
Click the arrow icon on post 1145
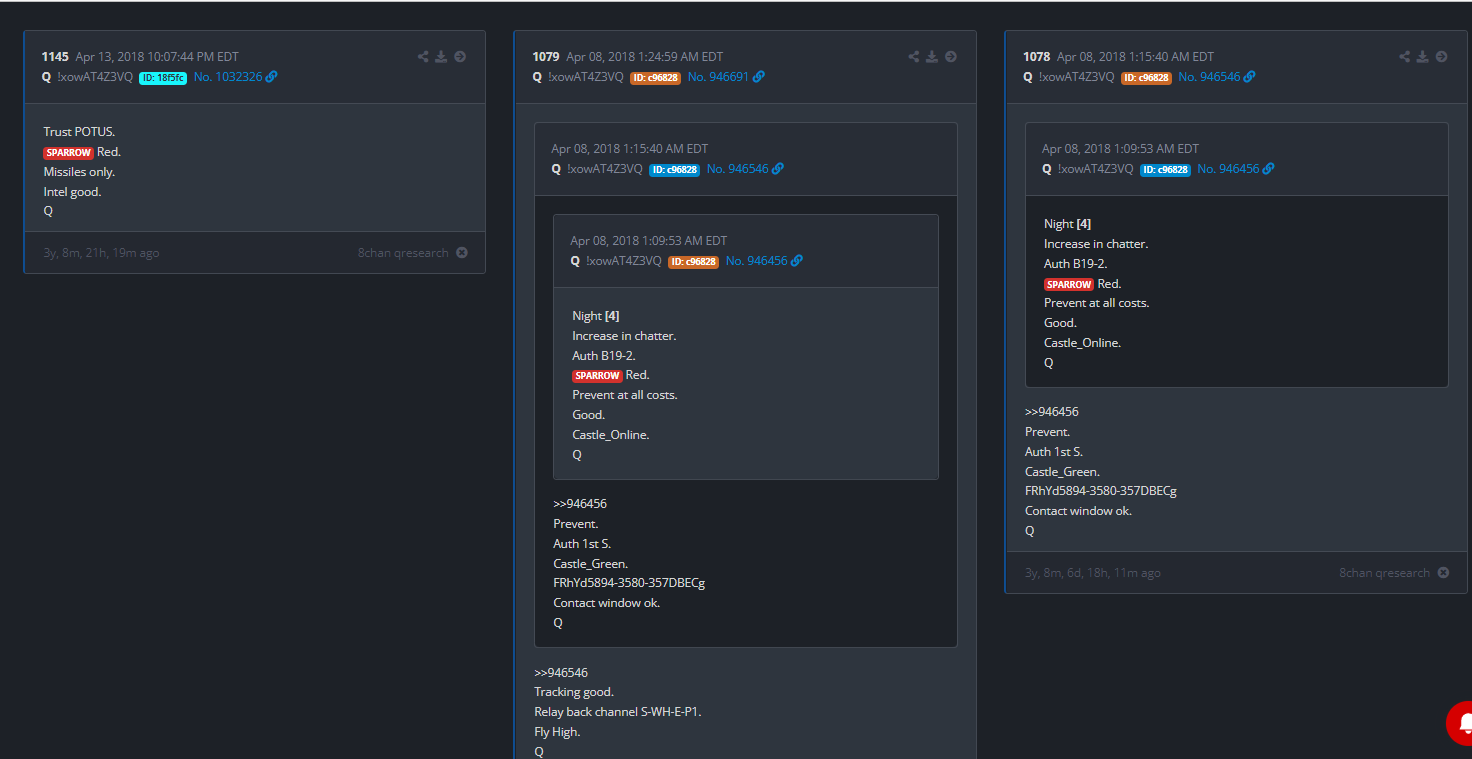460,57
